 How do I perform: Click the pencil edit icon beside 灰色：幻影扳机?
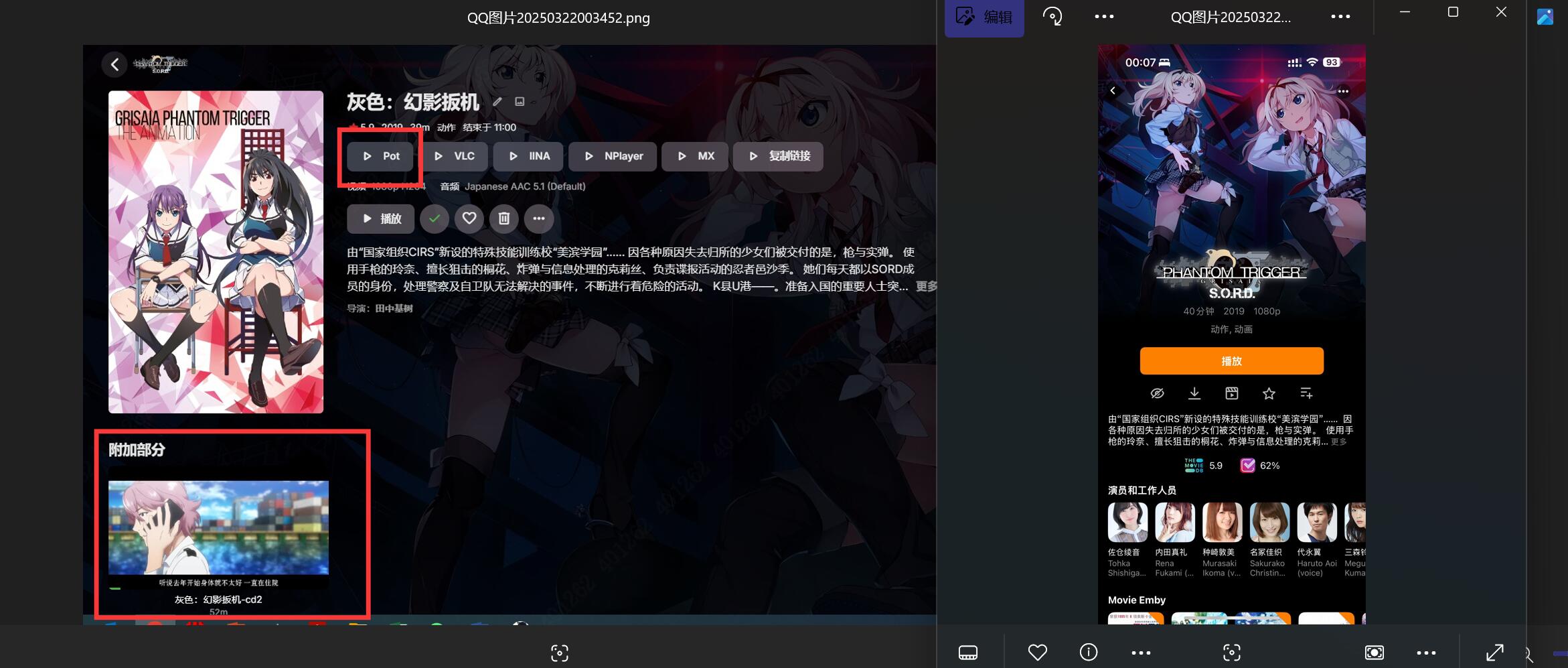tap(497, 102)
